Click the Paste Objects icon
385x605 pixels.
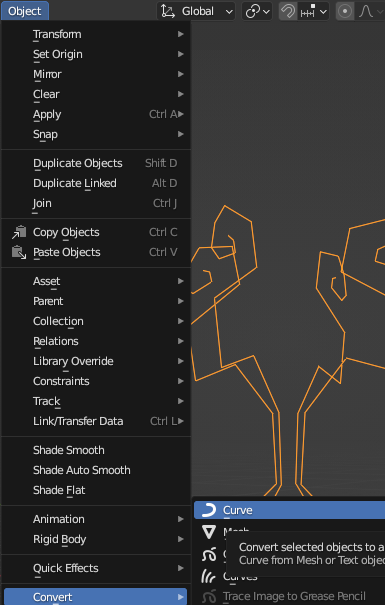tap(19, 252)
